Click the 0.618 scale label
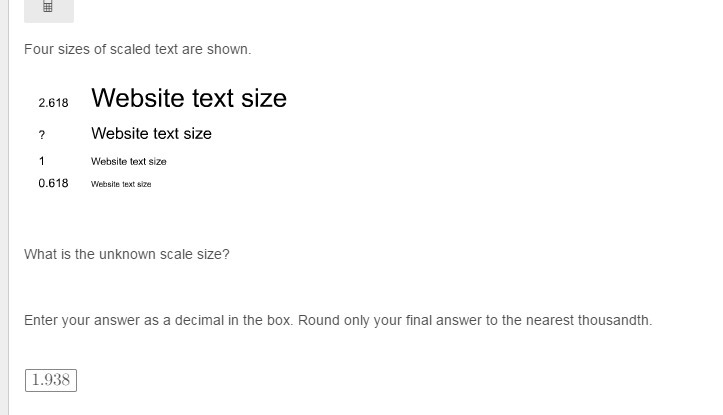This screenshot has width=723, height=415. (x=53, y=183)
